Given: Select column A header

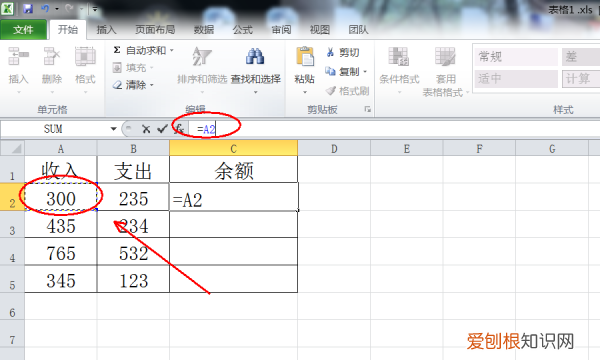Looking at the screenshot, I should (x=61, y=148).
